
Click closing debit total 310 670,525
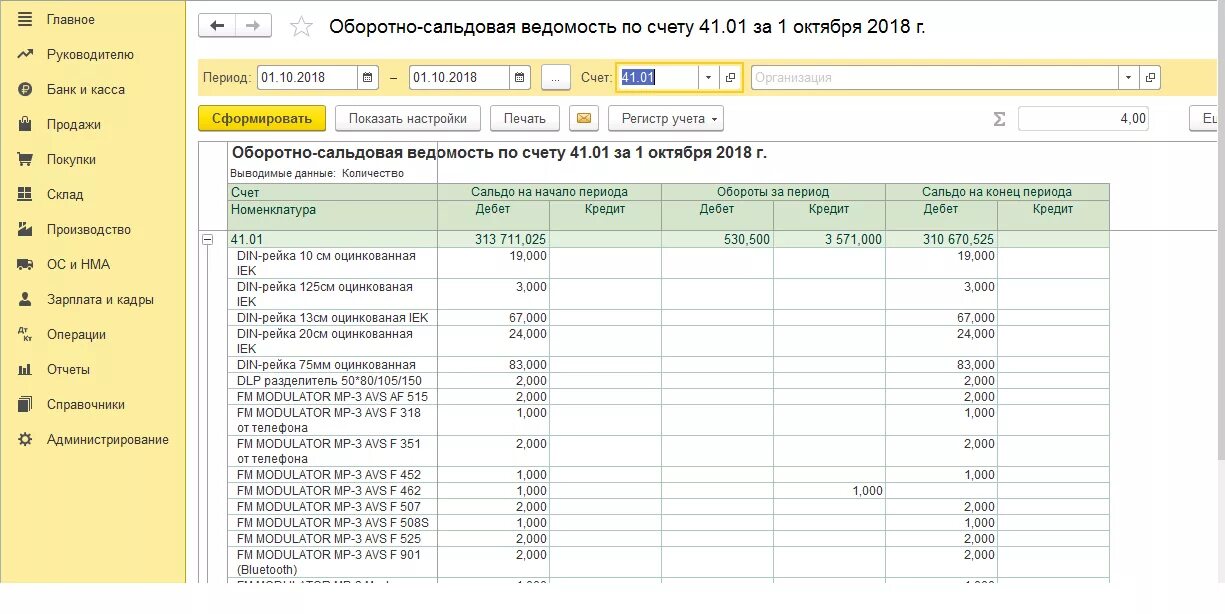click(x=958, y=240)
